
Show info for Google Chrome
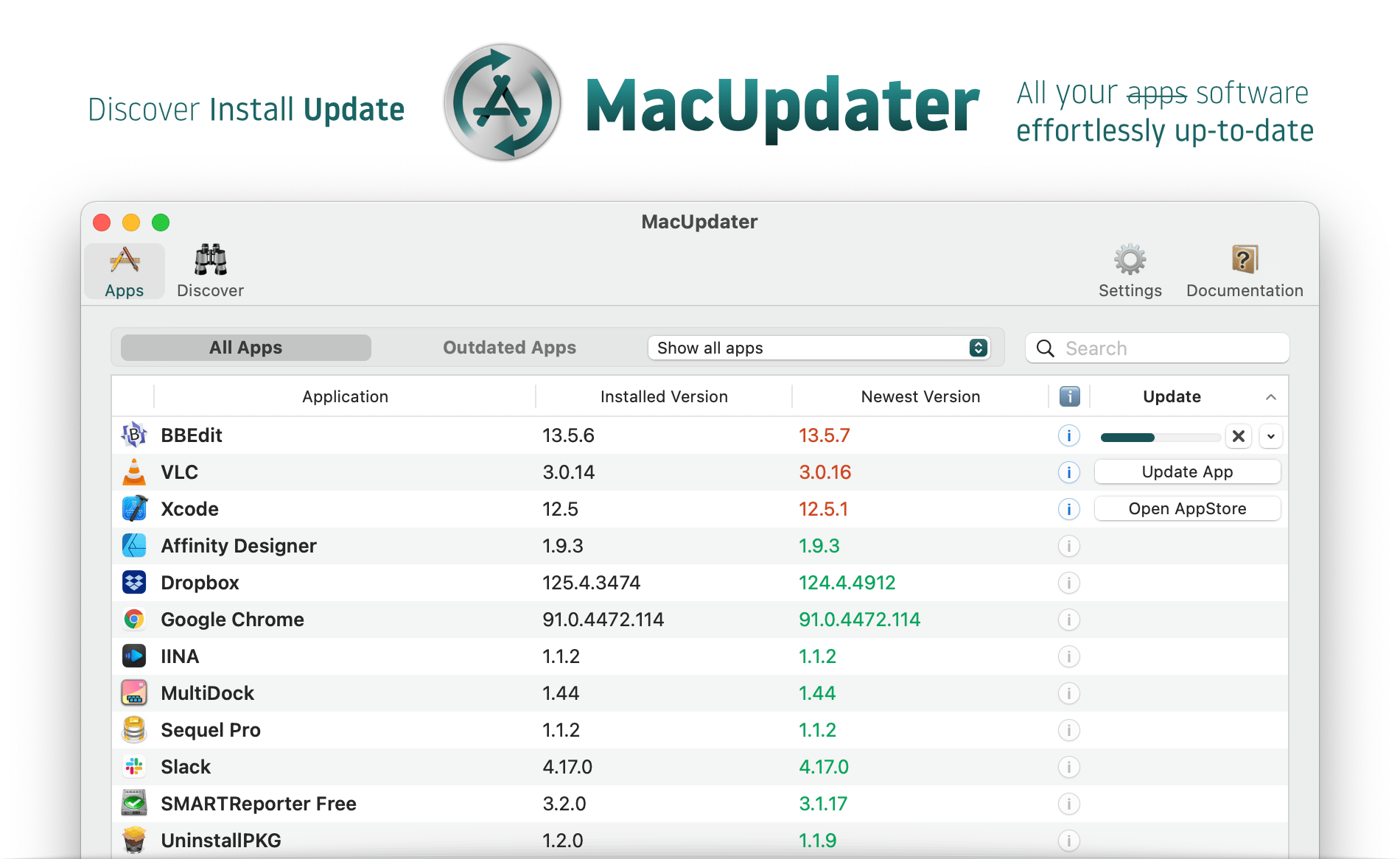tap(1069, 620)
